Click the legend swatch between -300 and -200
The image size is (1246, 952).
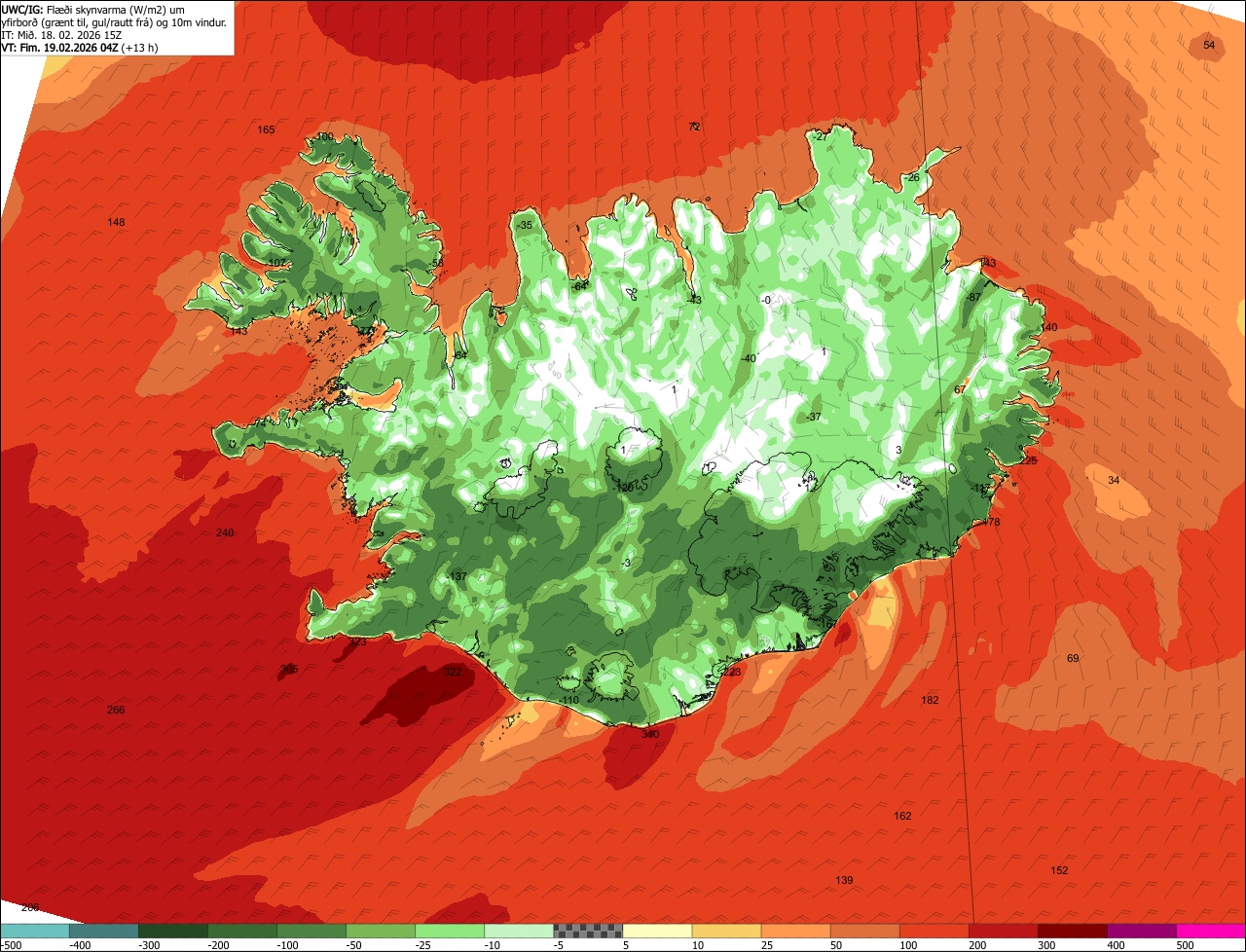tap(173, 931)
